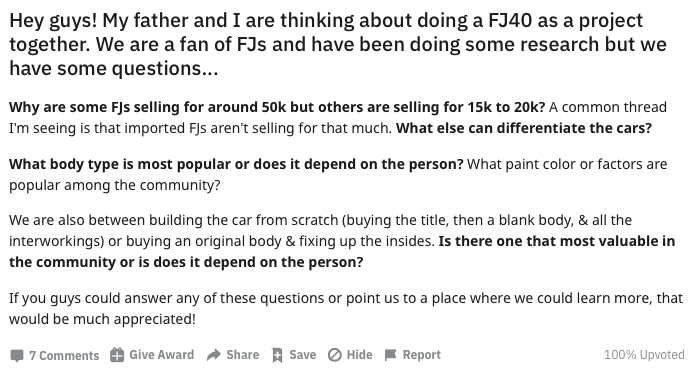The width and height of the screenshot is (694, 375).
Task: Click the curved arrow share icon
Action: (214, 355)
